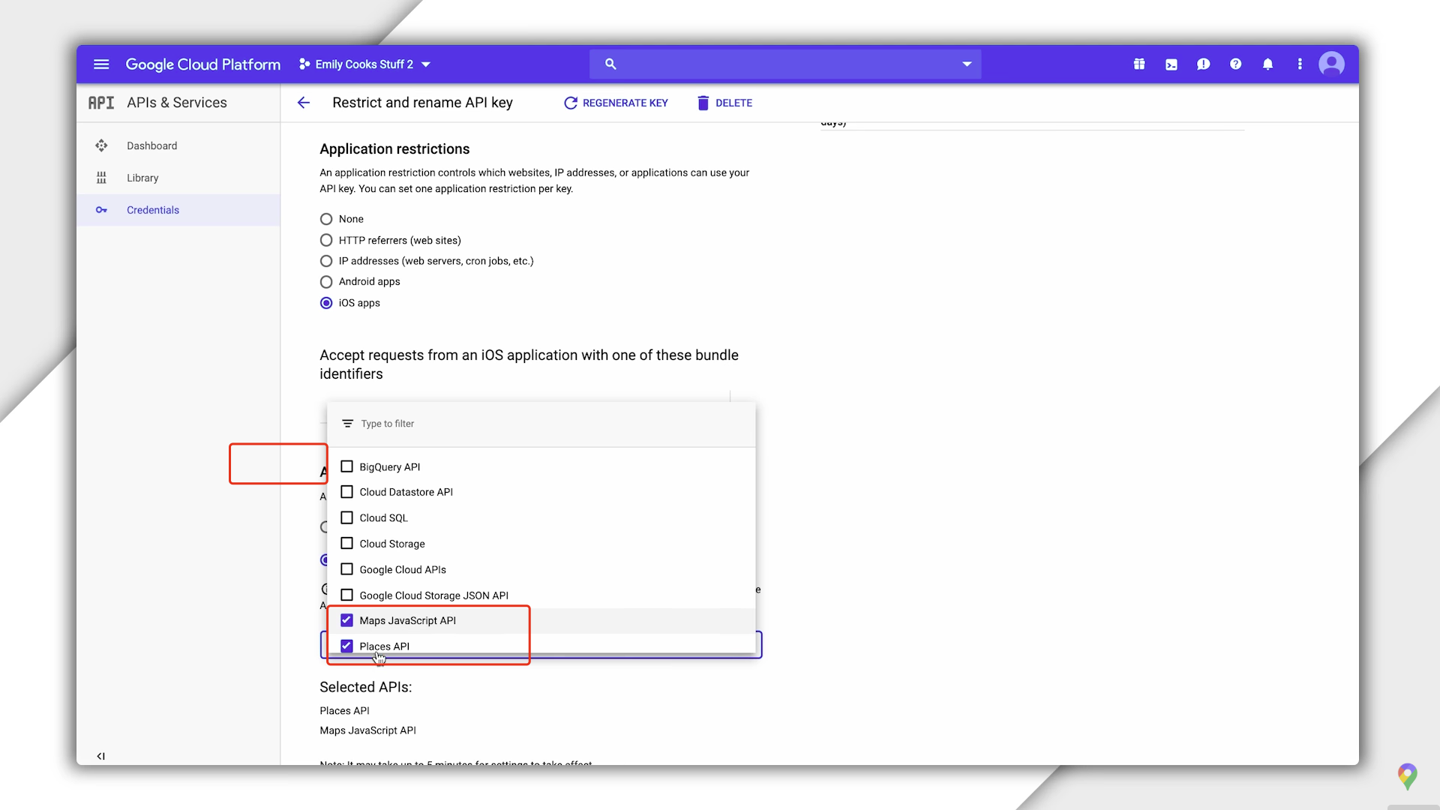The image size is (1440, 810).
Task: Click the search magnifier icon
Action: (610, 64)
